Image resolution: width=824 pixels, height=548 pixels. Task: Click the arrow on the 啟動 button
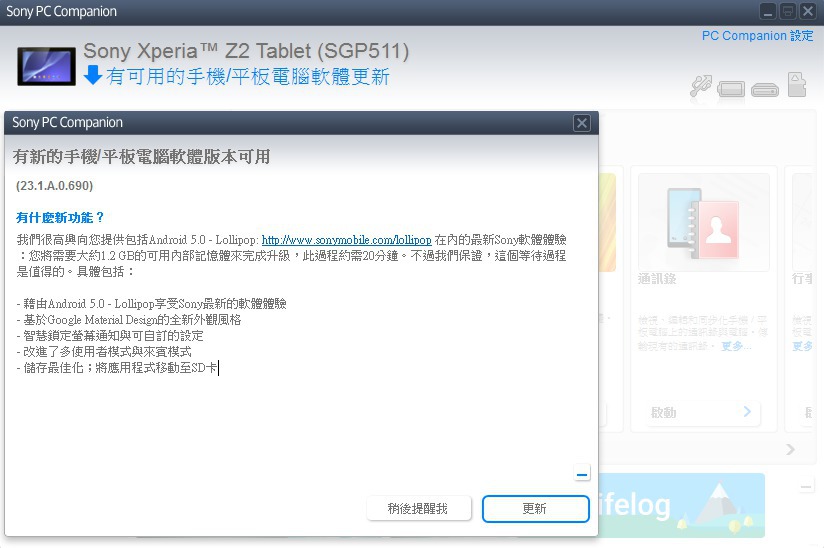pyautogui.click(x=747, y=411)
